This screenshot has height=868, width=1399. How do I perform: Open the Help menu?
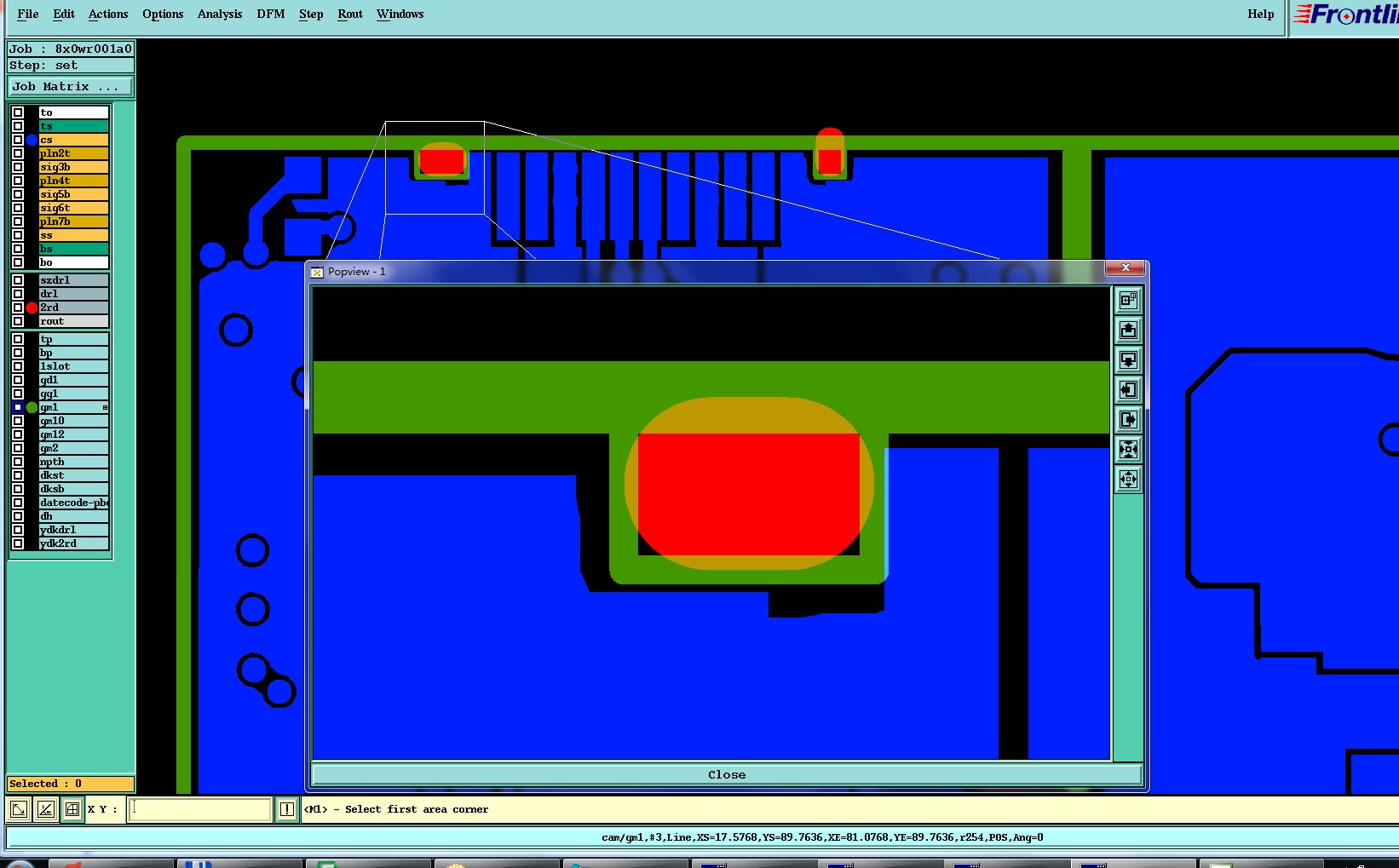coord(1261,14)
